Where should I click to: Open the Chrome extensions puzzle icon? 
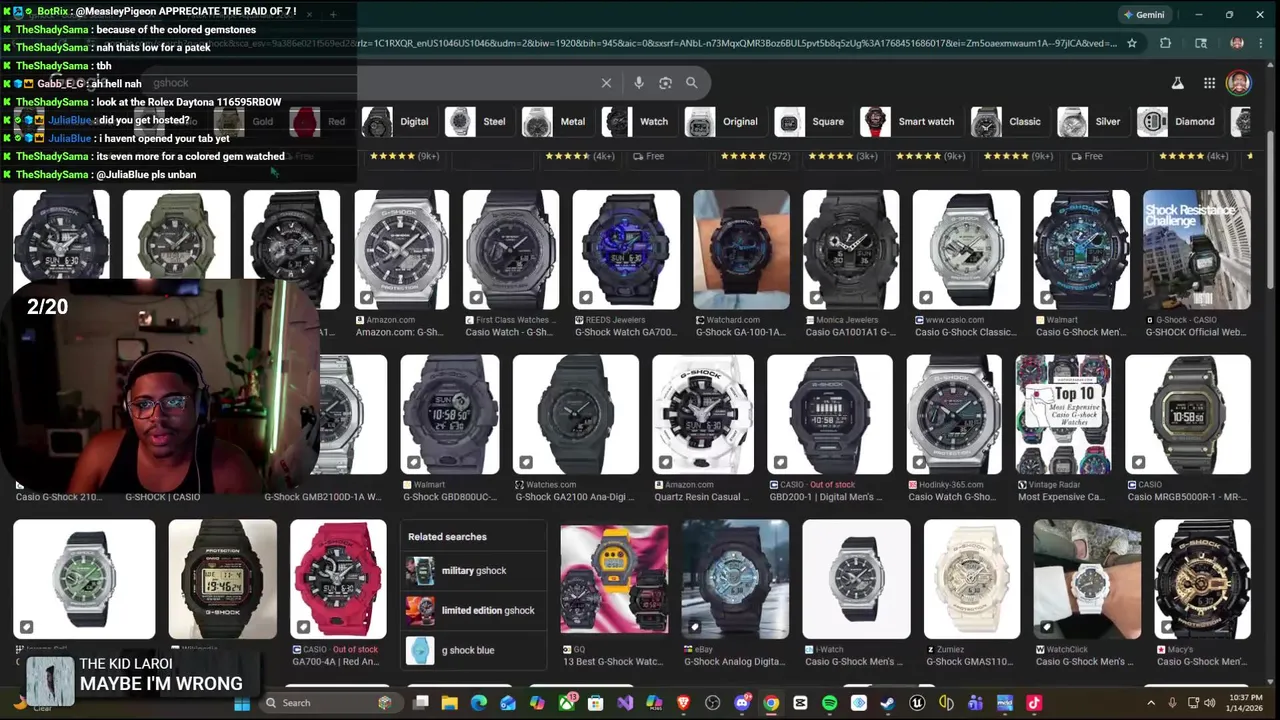pos(1165,43)
